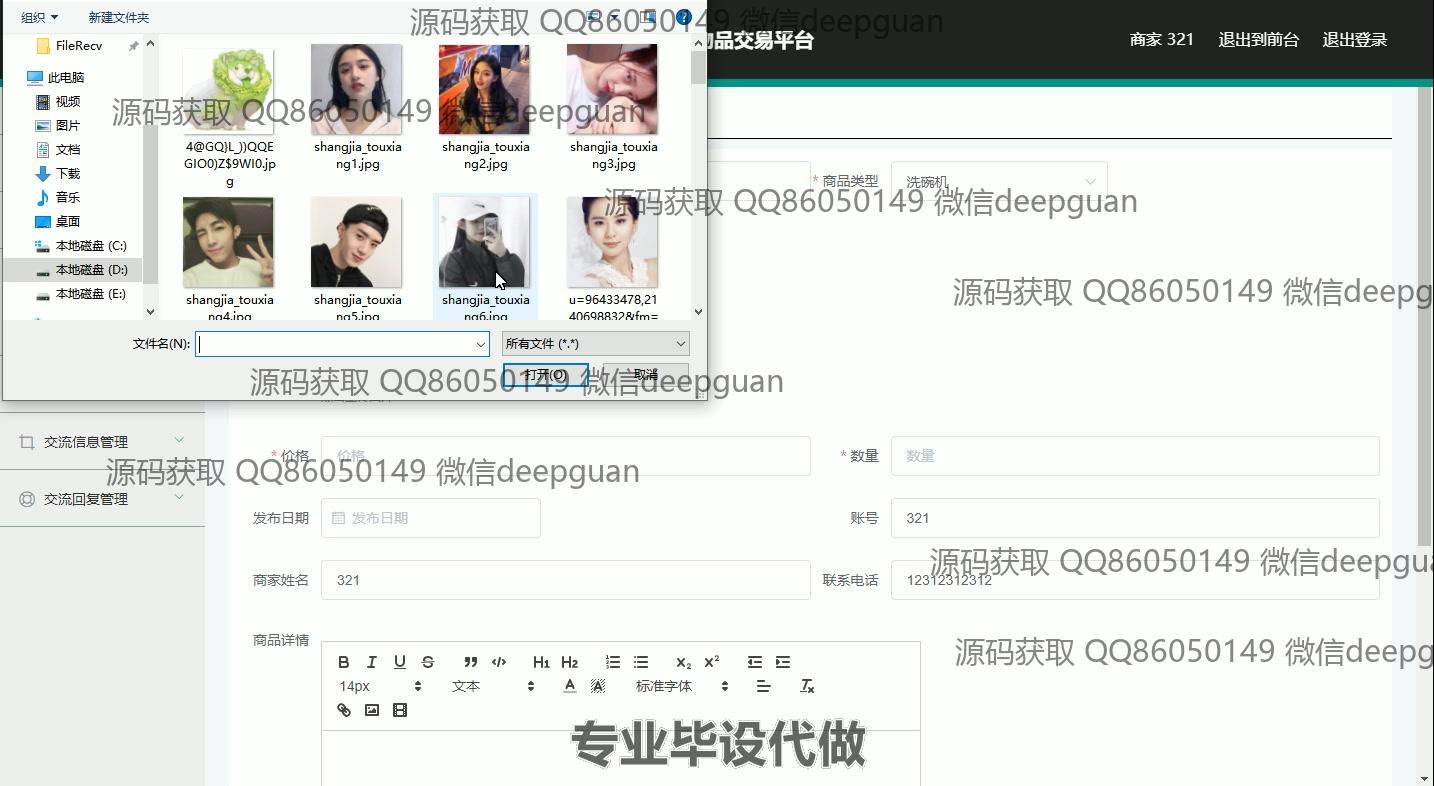Click the insert link icon

point(344,710)
